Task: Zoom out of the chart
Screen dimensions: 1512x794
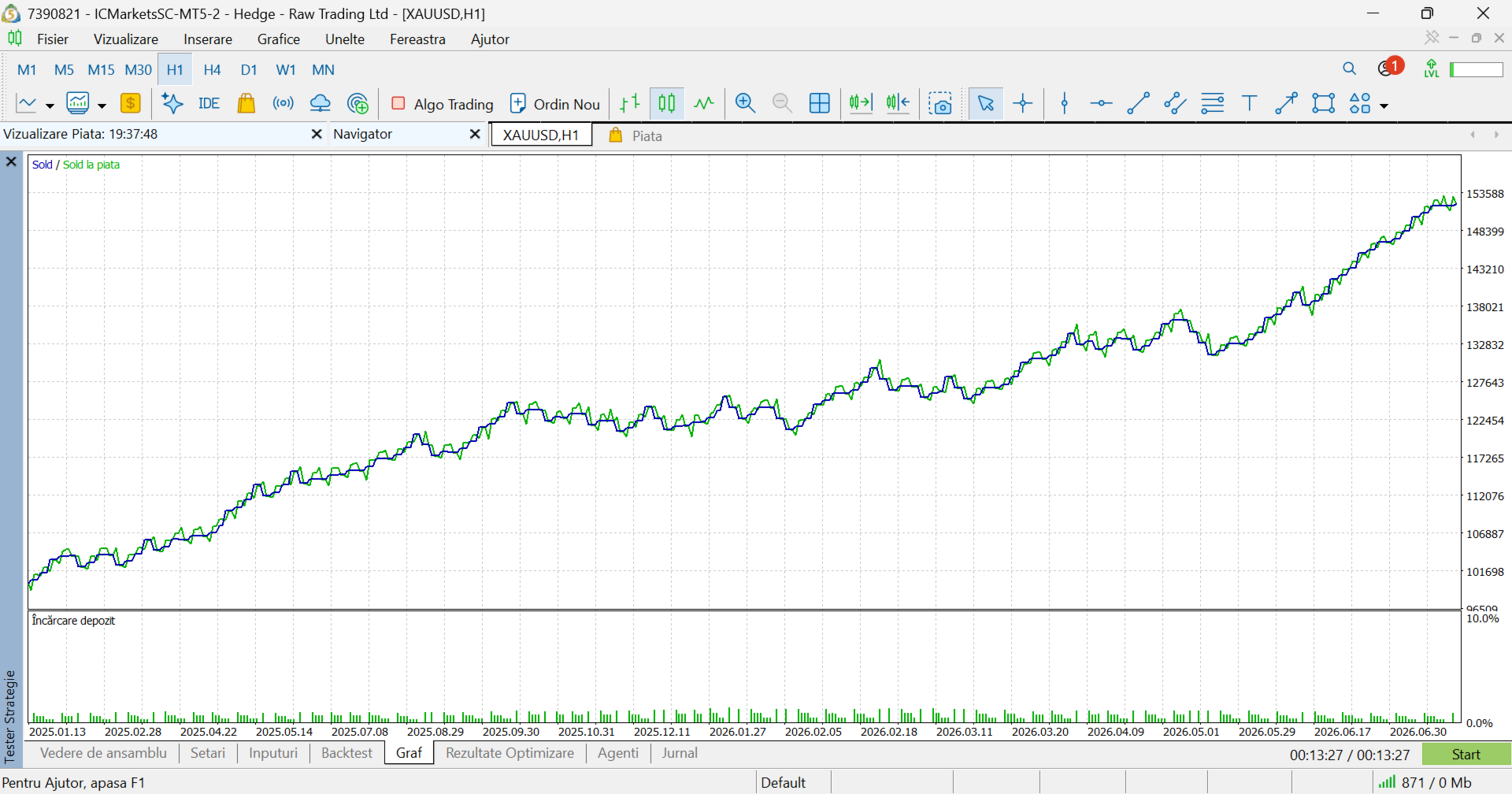Action: tap(782, 103)
